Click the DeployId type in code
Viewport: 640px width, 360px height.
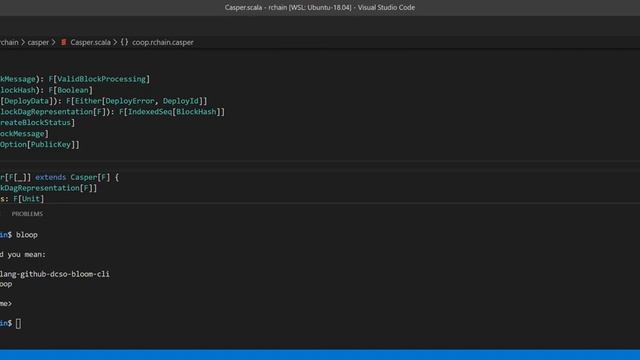tap(180, 101)
